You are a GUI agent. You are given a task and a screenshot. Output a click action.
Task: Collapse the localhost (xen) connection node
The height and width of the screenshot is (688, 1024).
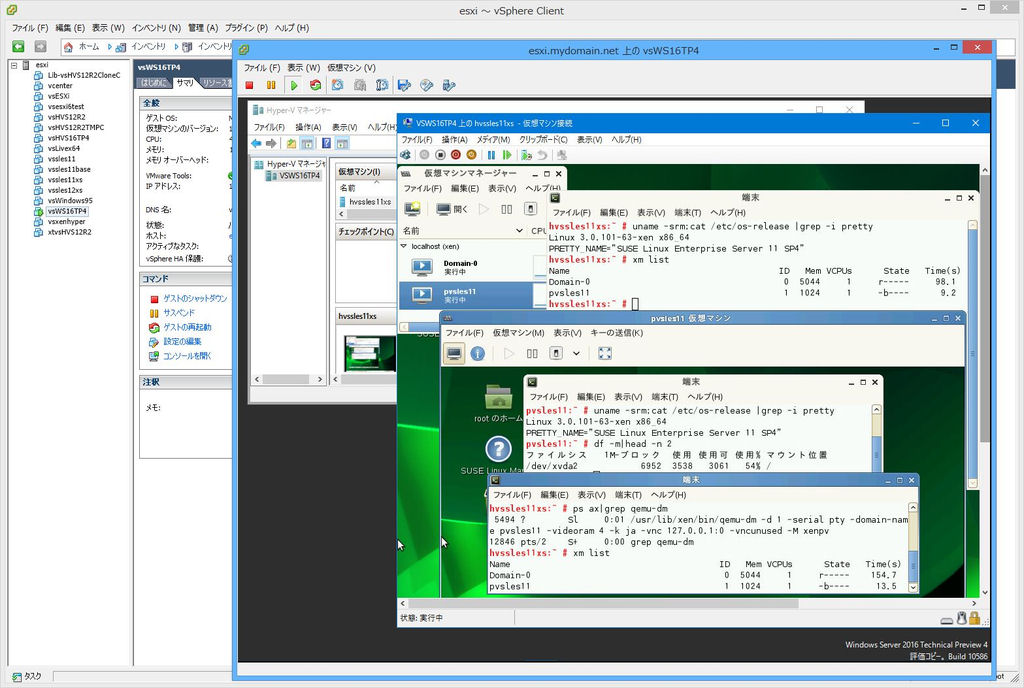point(404,246)
